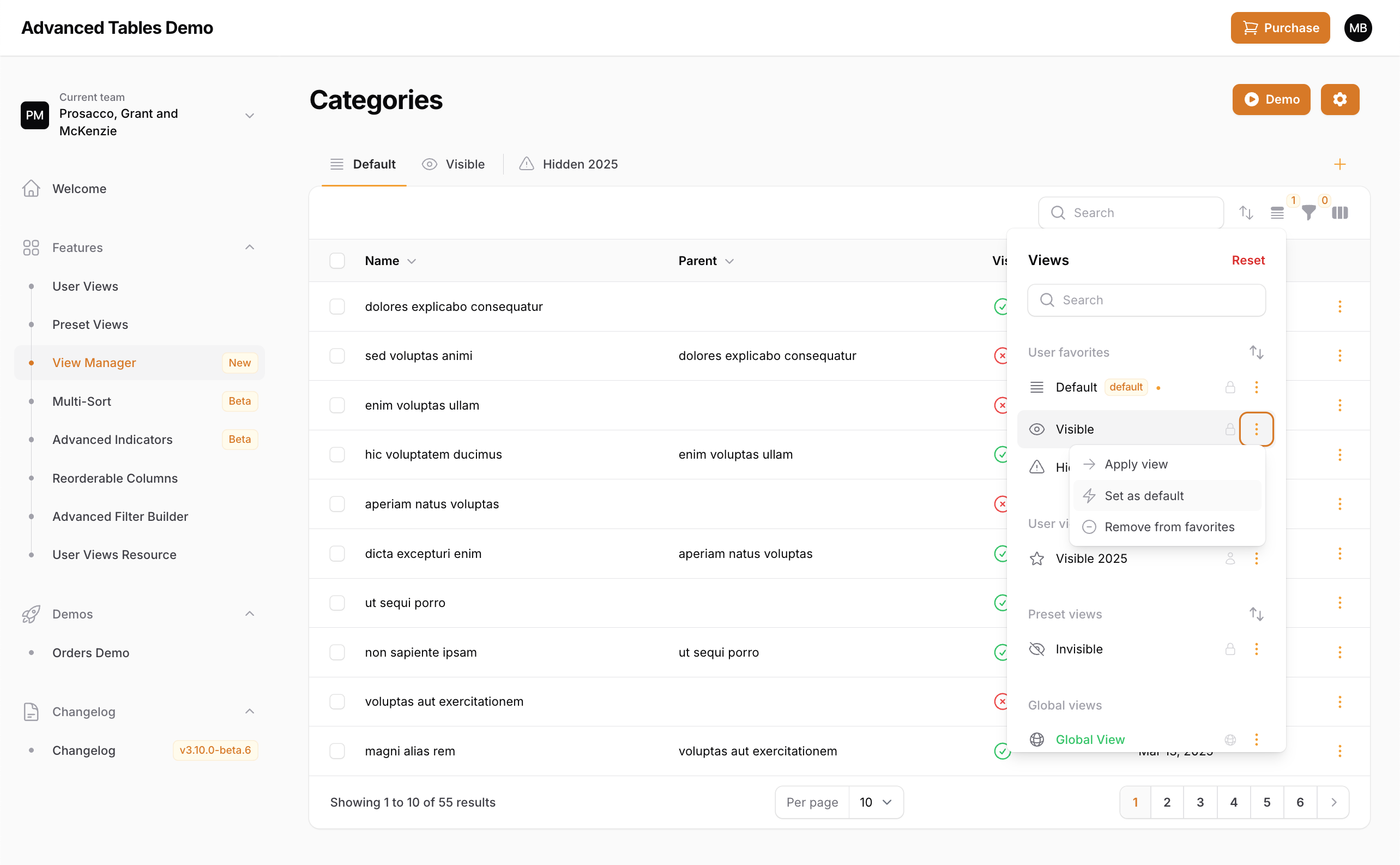
Task: Choose 'Set as default' in context menu
Action: [1144, 495]
